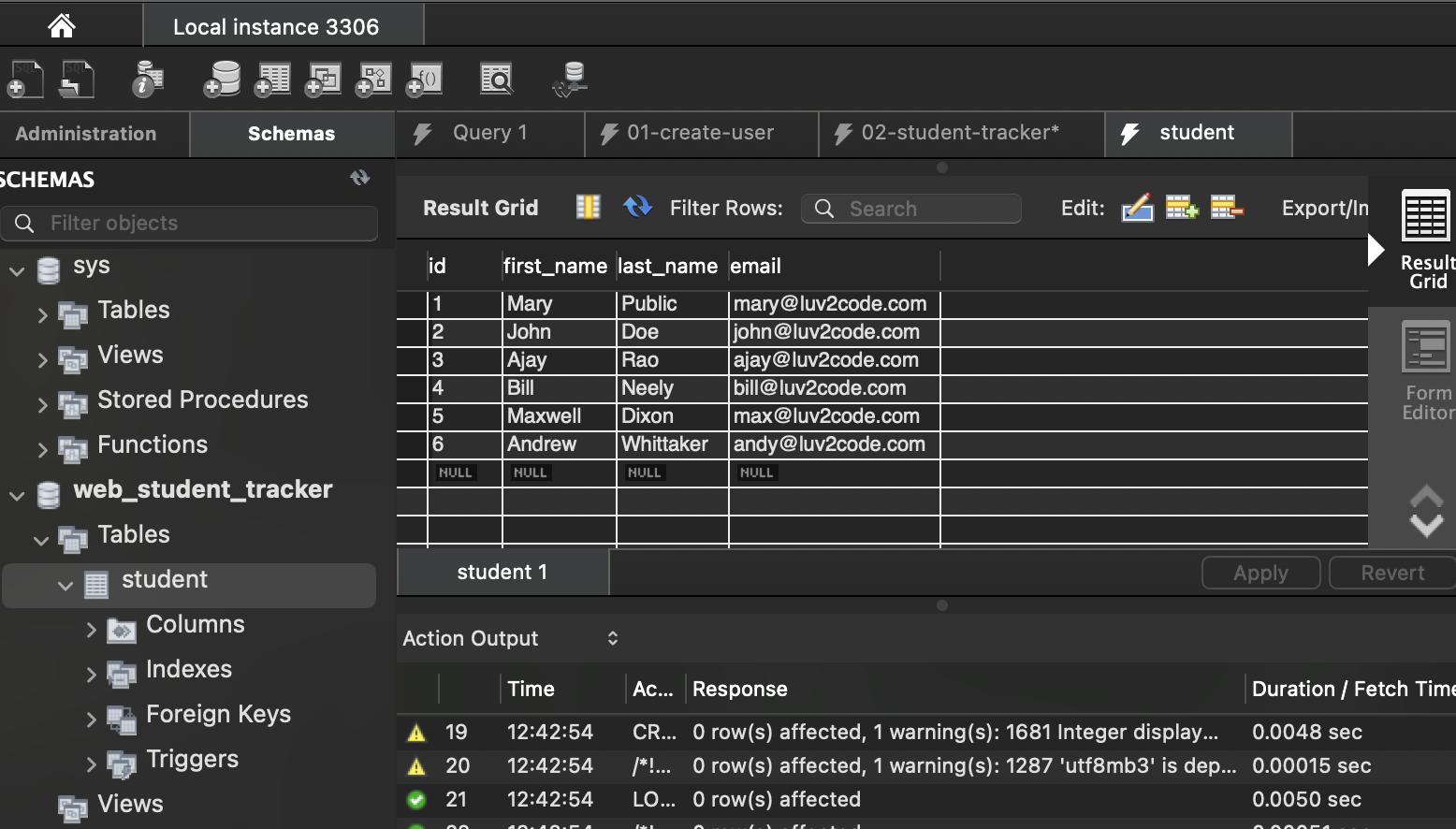Create a new view icon

(323, 80)
